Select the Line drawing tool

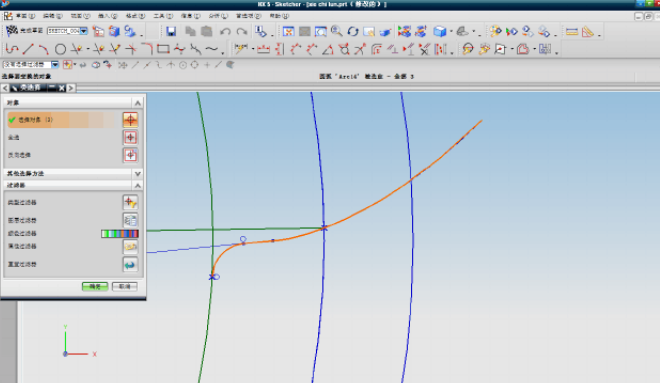point(28,49)
